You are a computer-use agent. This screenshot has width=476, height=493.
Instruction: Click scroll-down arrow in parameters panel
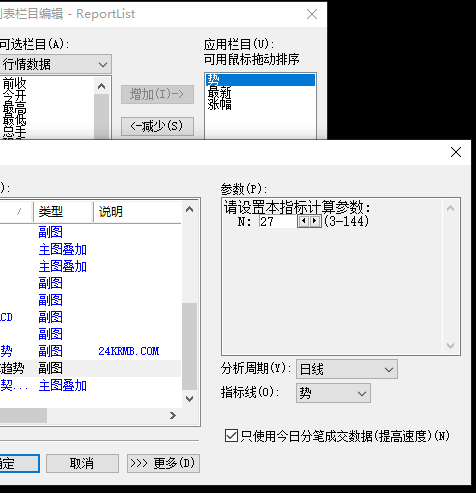(x=450, y=345)
